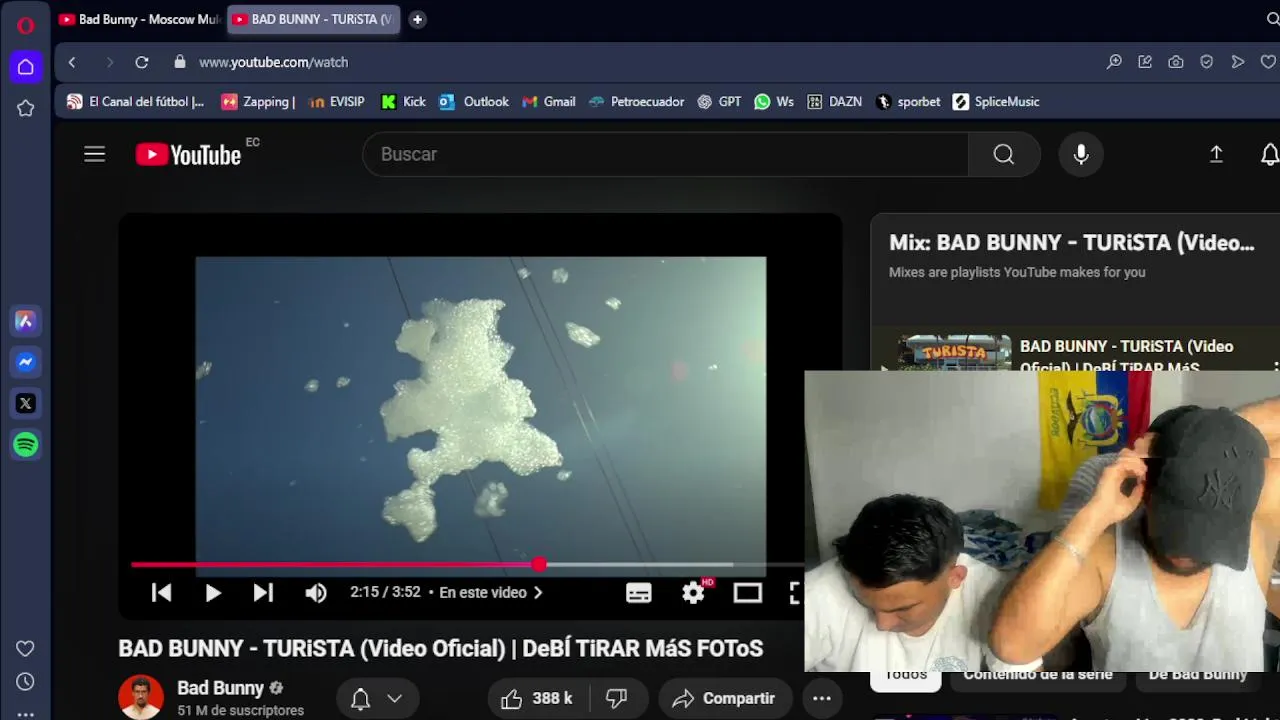This screenshot has width=1280, height=720.
Task: Open Gmail bookmark
Action: click(x=549, y=102)
